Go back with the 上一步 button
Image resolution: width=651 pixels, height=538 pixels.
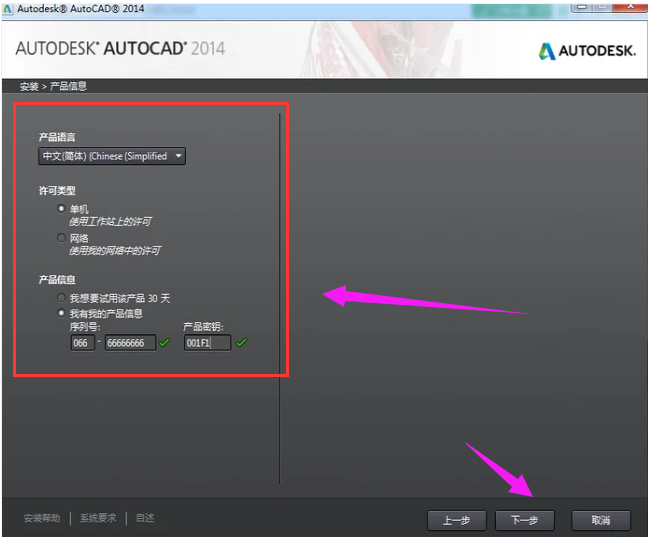456,520
